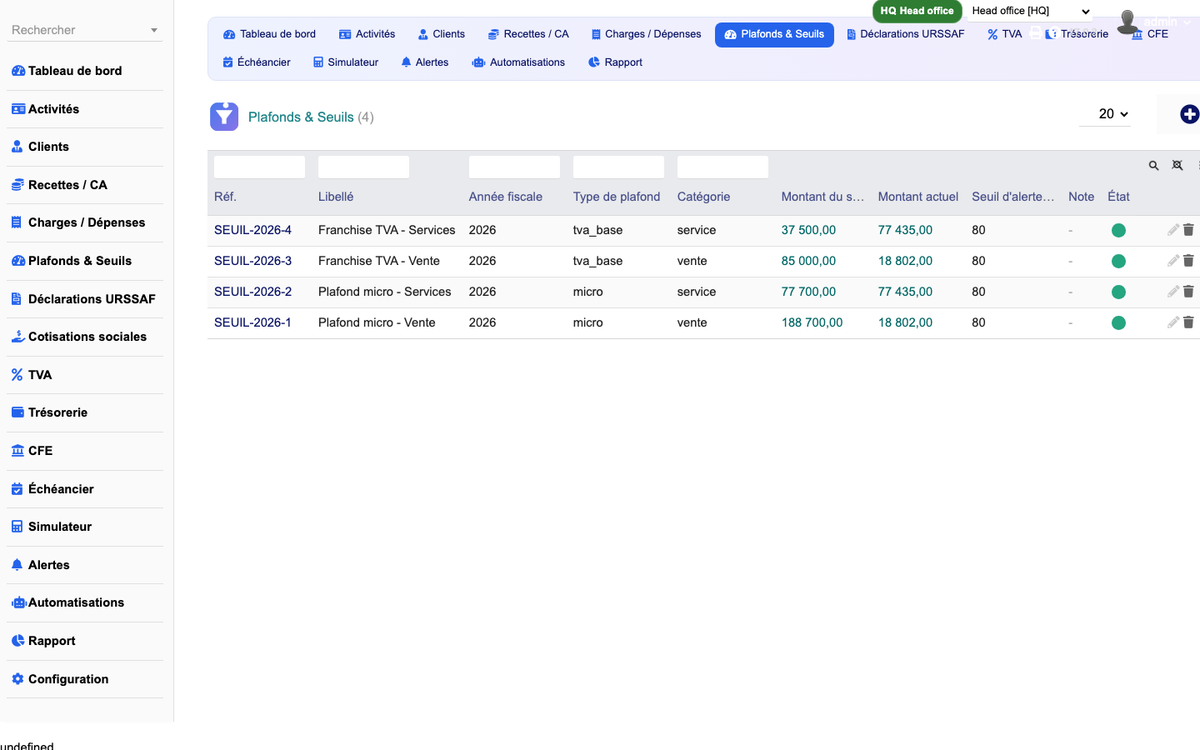Open Automatisations top tab
This screenshot has width=1200, height=750.
pyautogui.click(x=518, y=62)
